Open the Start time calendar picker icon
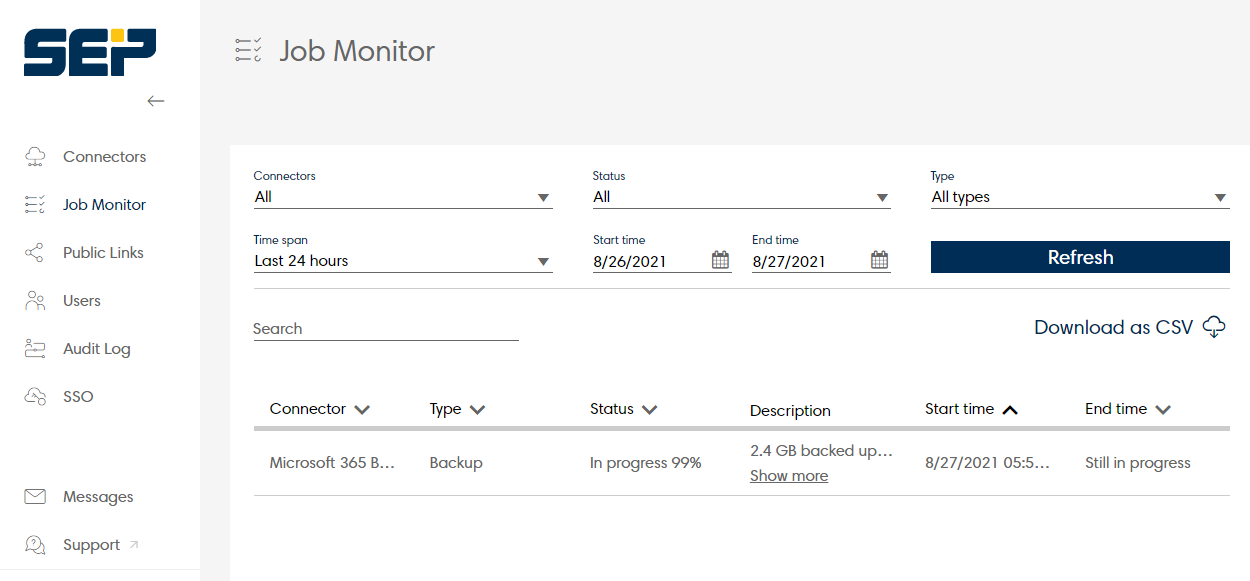The width and height of the screenshot is (1250, 581). [721, 260]
